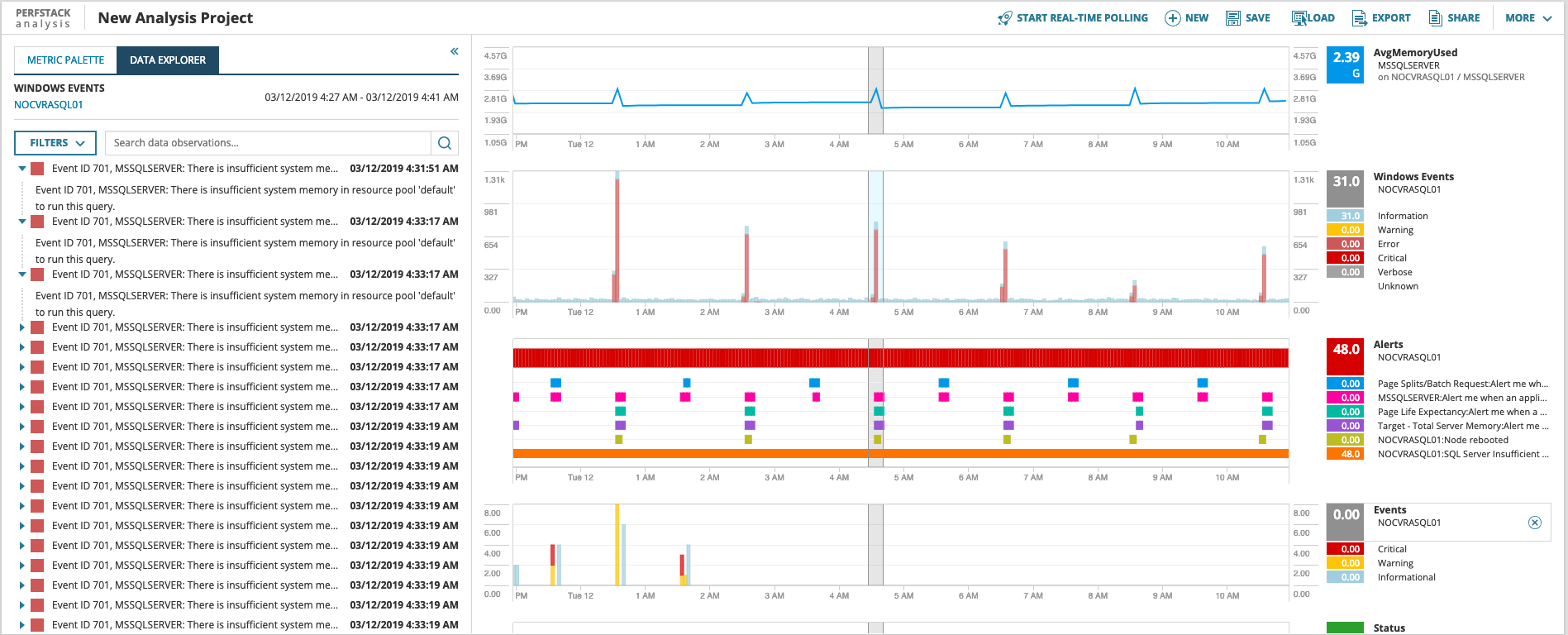Share the project via the Share icon
This screenshot has width=1568, height=635.
coord(1436,18)
